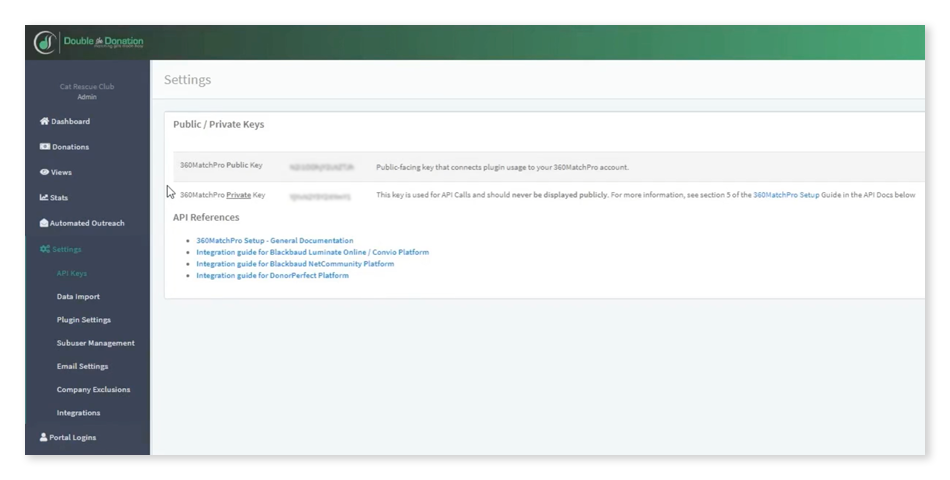The image size is (950, 480).
Task: Click the blurred public key value
Action: (x=322, y=167)
